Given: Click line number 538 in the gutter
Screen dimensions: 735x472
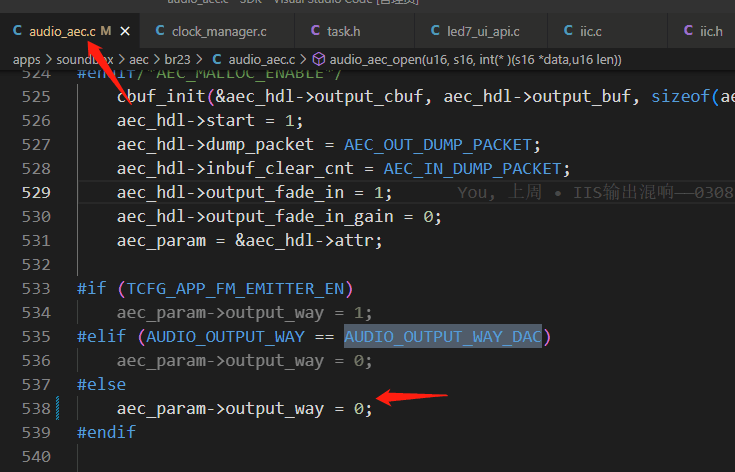Looking at the screenshot, I should tap(36, 409).
